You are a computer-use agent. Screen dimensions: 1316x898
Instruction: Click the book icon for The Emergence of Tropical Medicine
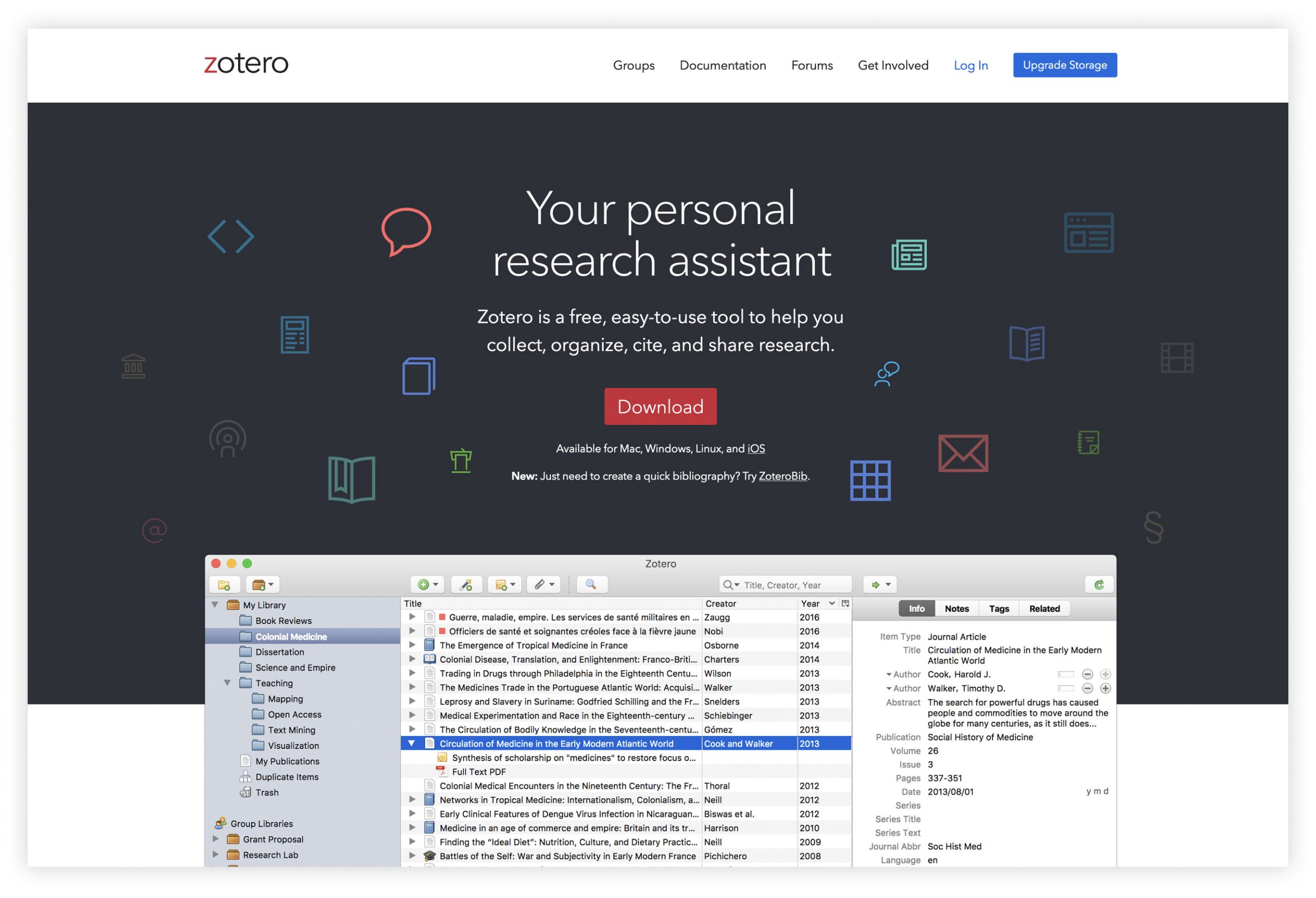[x=430, y=645]
